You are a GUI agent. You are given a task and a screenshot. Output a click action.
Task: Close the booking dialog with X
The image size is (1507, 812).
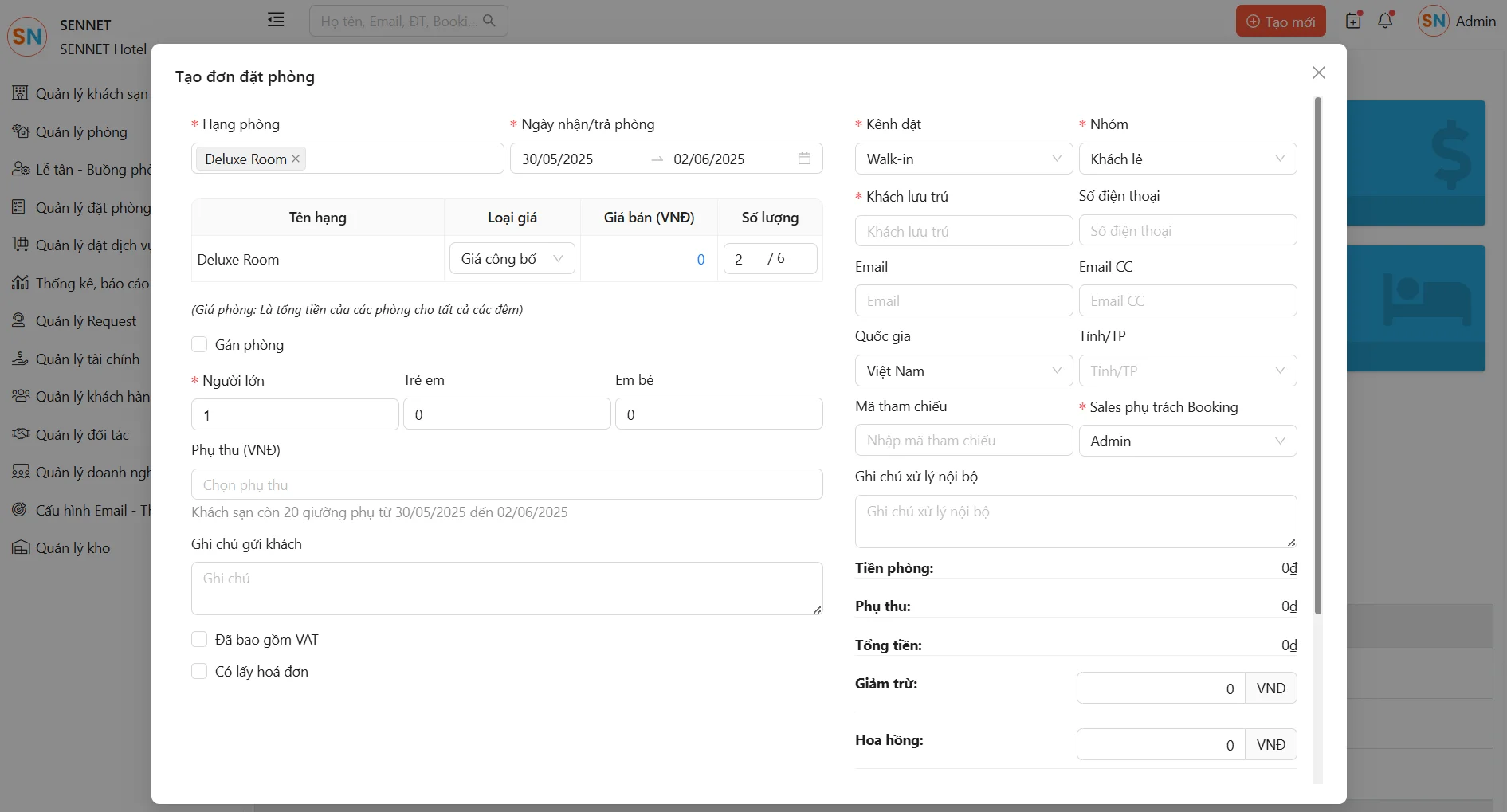point(1318,73)
